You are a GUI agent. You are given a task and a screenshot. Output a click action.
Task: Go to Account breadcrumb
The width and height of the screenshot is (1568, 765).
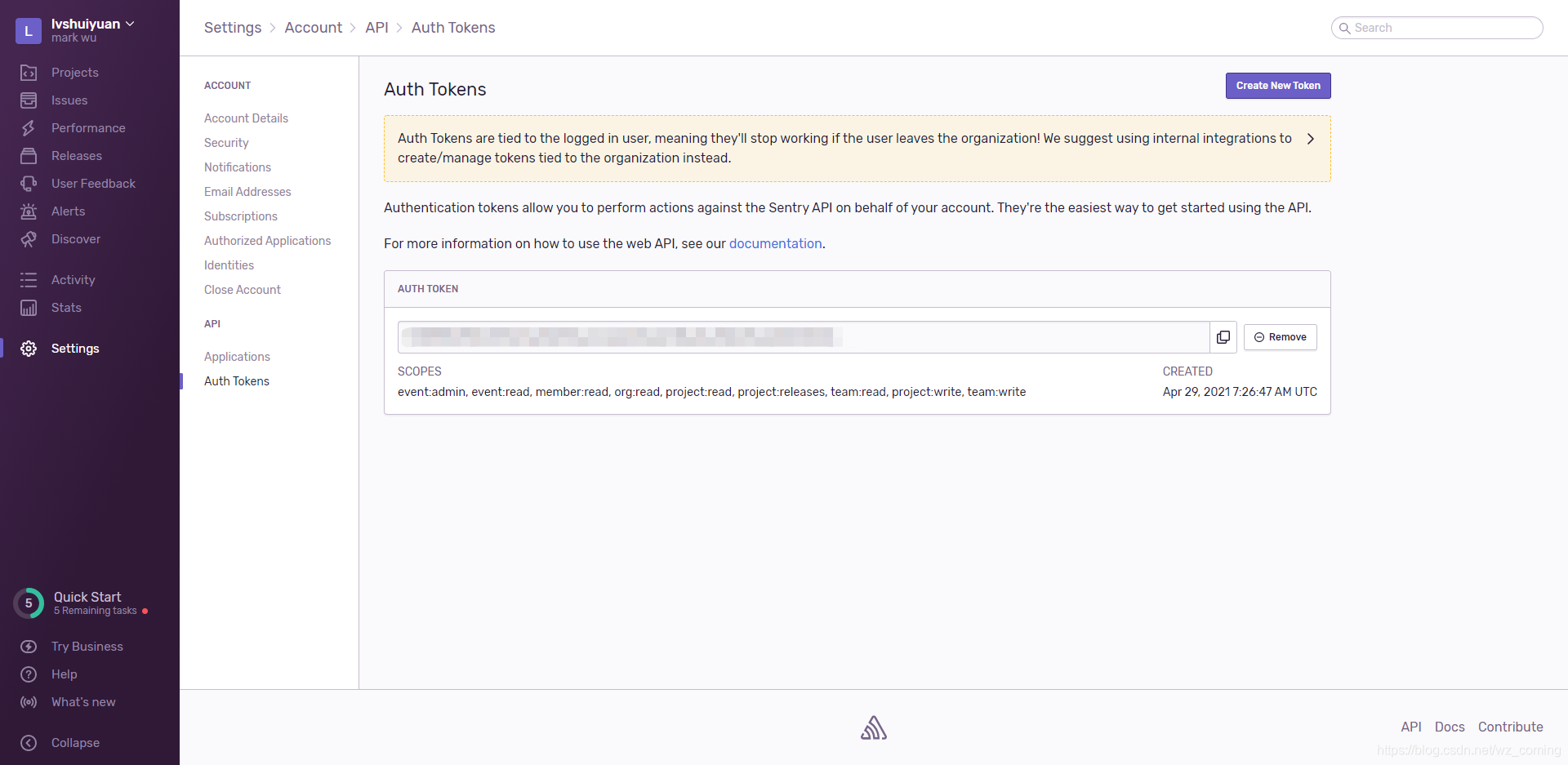314,28
